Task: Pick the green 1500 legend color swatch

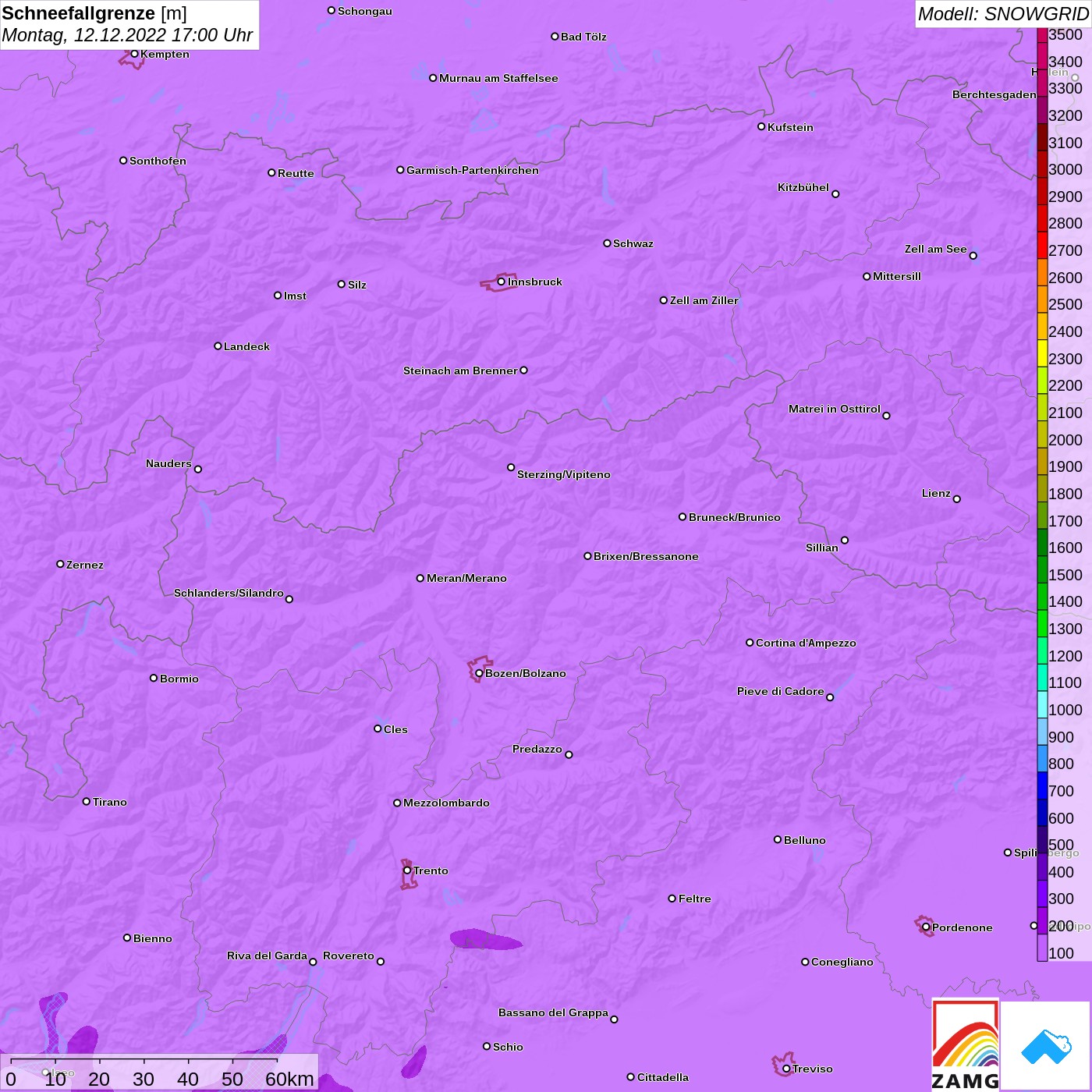Action: point(1042,569)
